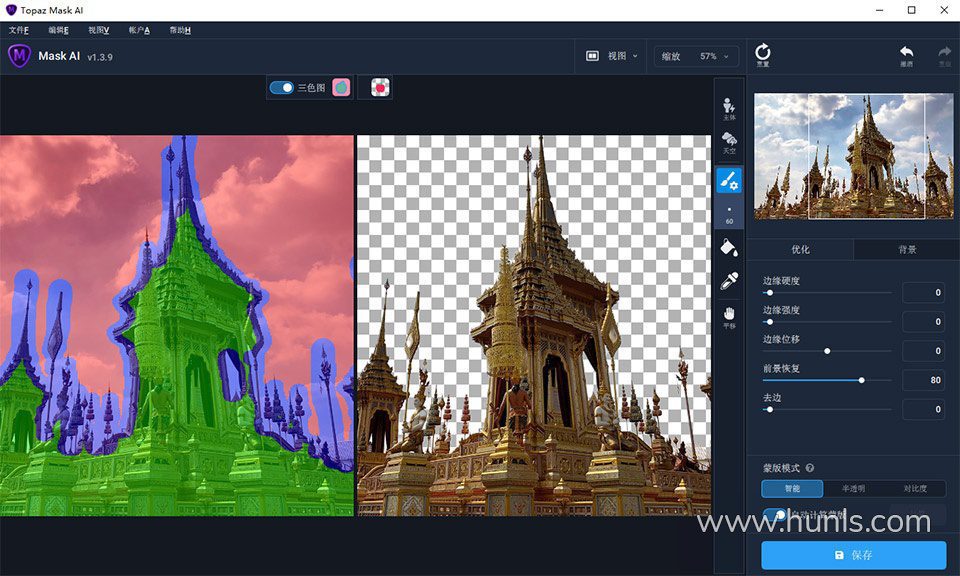Choose the 半透明 mask mode
The image size is (960, 576).
click(x=854, y=489)
